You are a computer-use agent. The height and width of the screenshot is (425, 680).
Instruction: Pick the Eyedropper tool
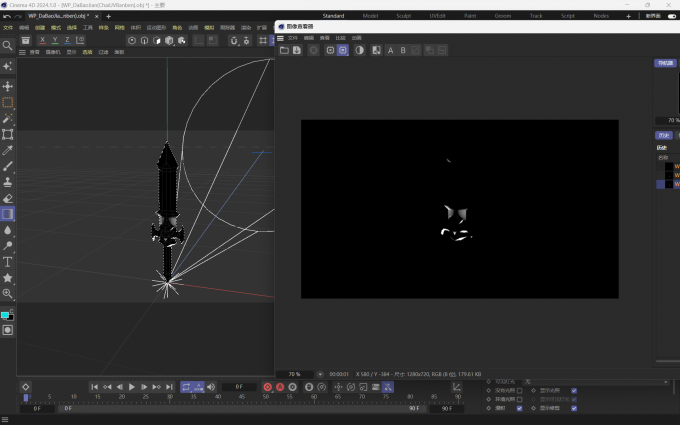(7, 150)
